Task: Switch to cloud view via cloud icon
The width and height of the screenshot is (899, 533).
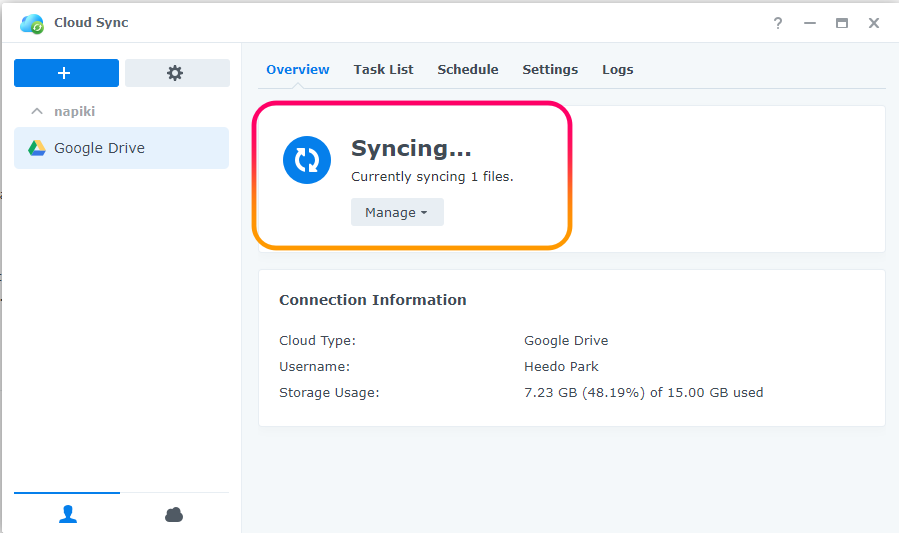Action: point(174,515)
